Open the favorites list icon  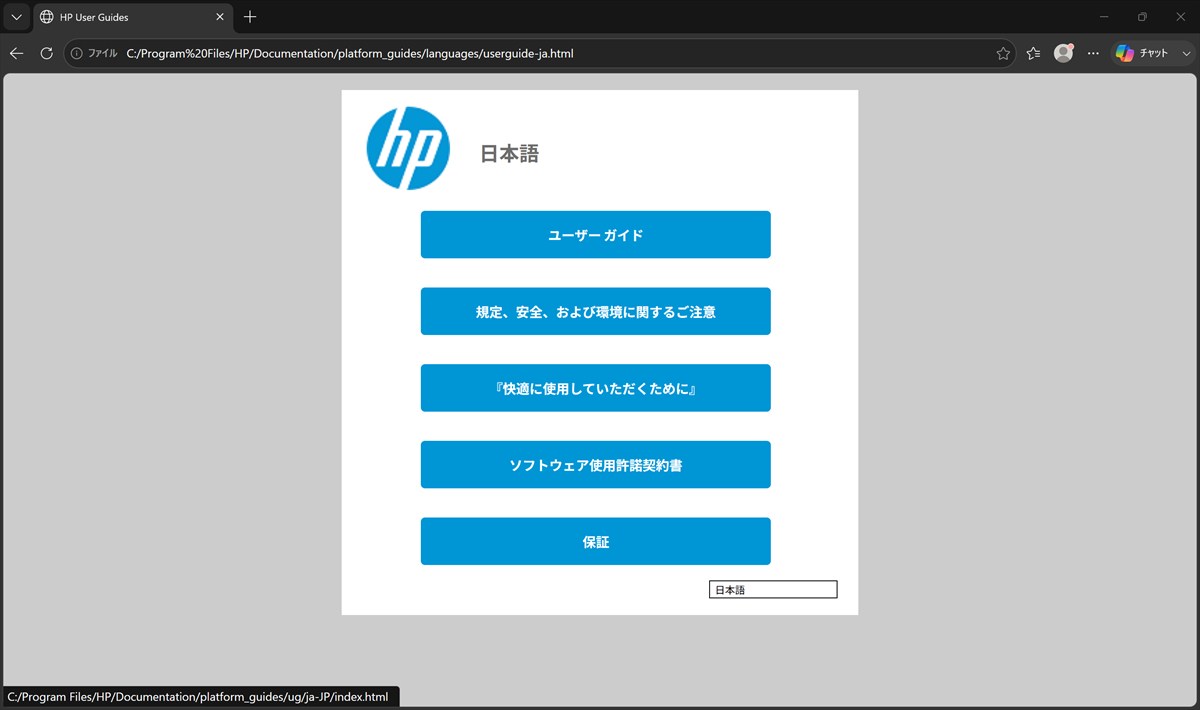1033,53
